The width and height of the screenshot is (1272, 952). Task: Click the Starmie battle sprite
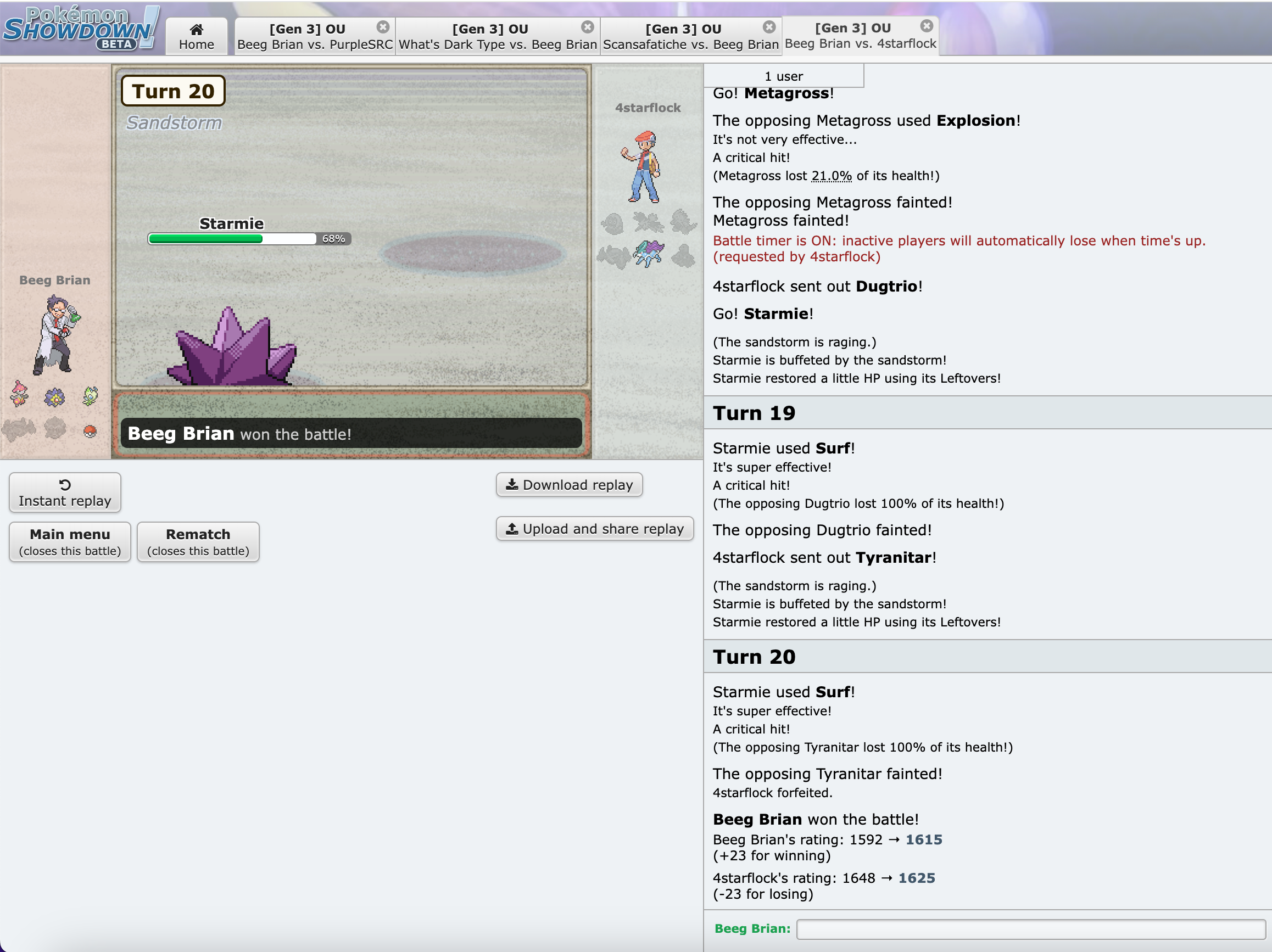[x=232, y=346]
